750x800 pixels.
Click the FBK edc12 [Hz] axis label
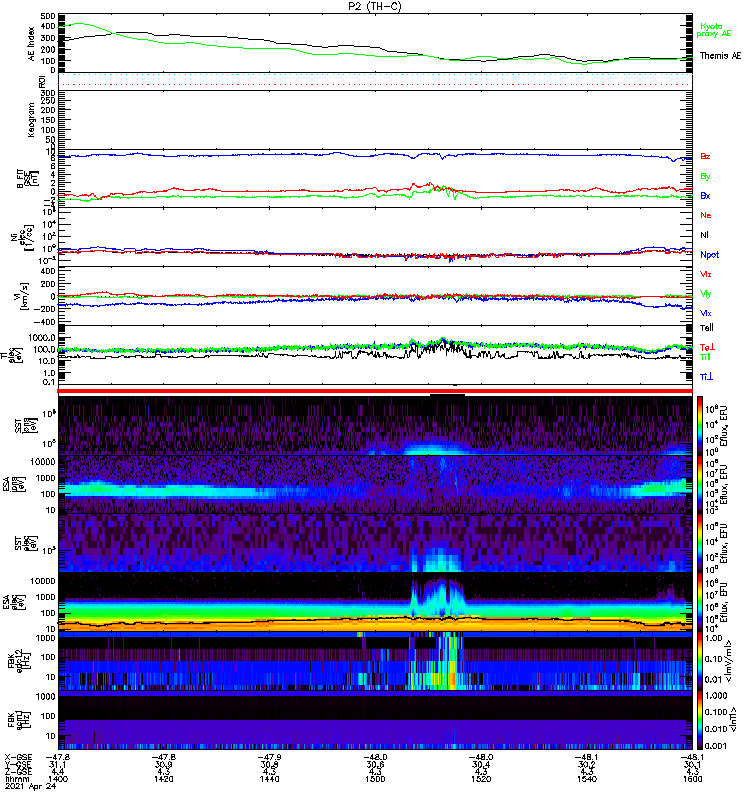[x=17, y=661]
